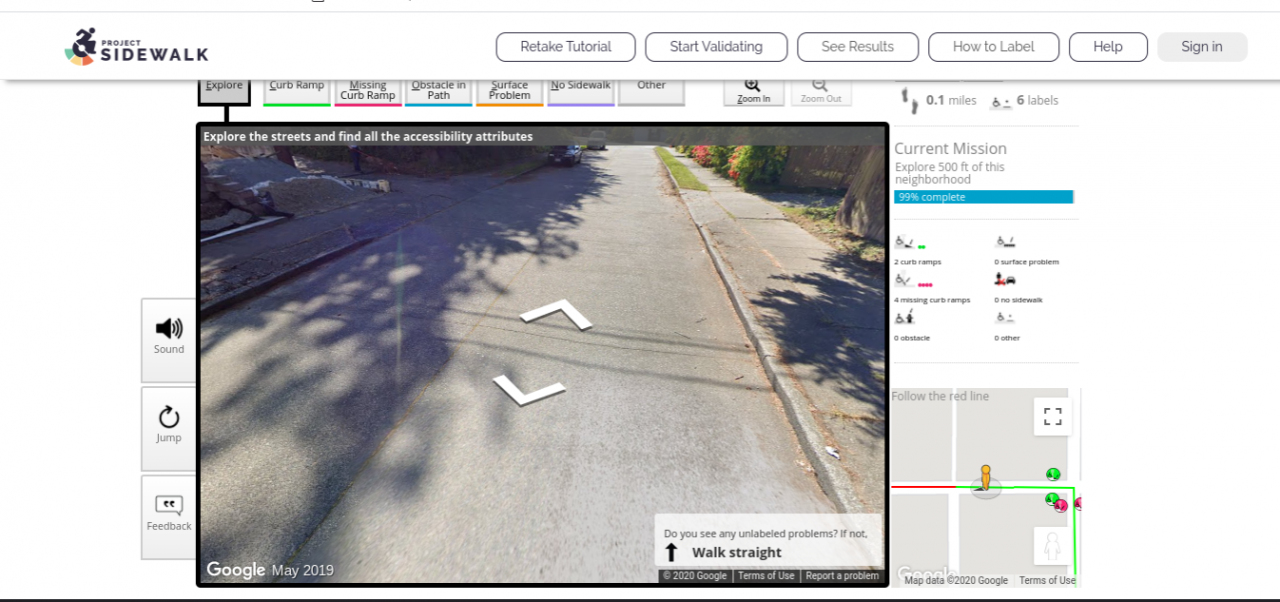The width and height of the screenshot is (1280, 602).
Task: Click the Zoom In magnifier icon
Action: pyautogui.click(x=752, y=86)
